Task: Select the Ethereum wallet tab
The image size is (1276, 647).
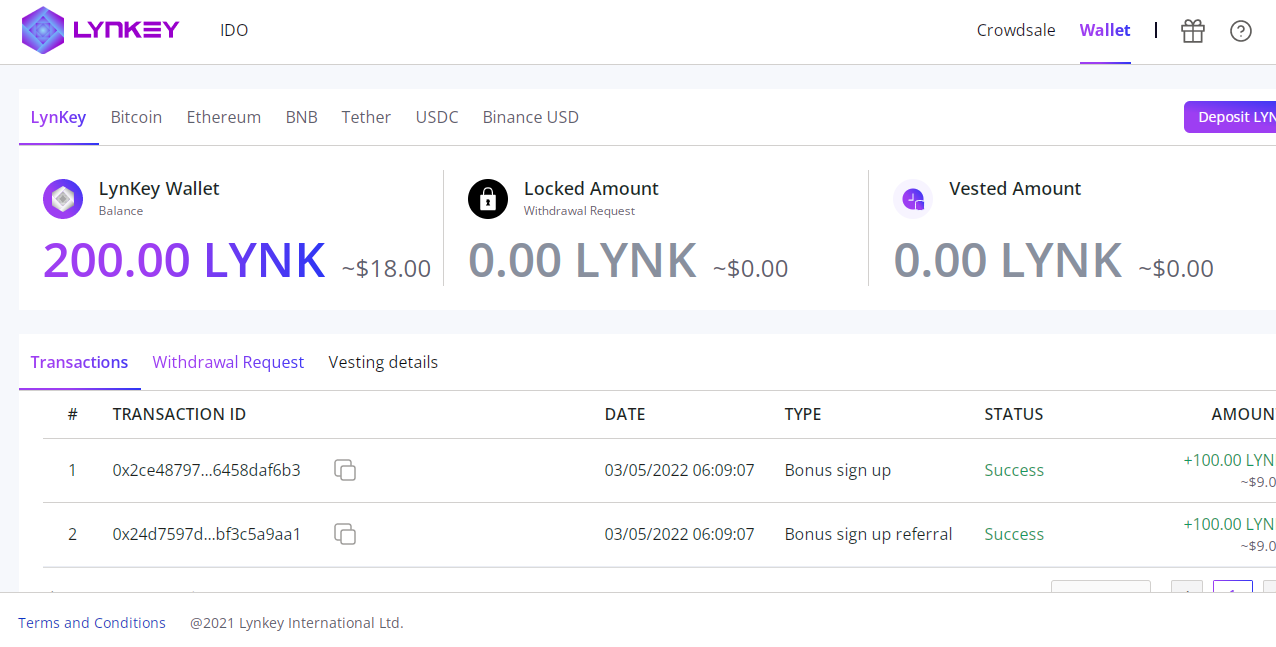Action: 223,117
